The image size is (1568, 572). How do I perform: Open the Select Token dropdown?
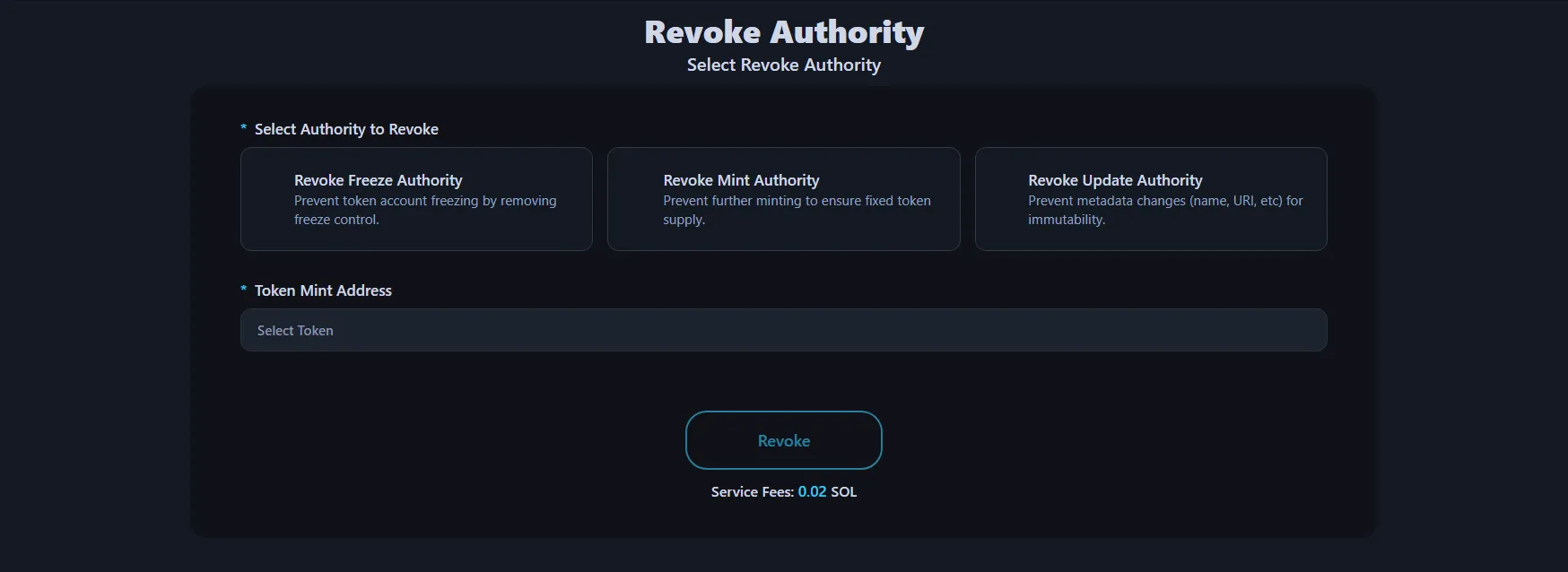pyautogui.click(x=783, y=330)
